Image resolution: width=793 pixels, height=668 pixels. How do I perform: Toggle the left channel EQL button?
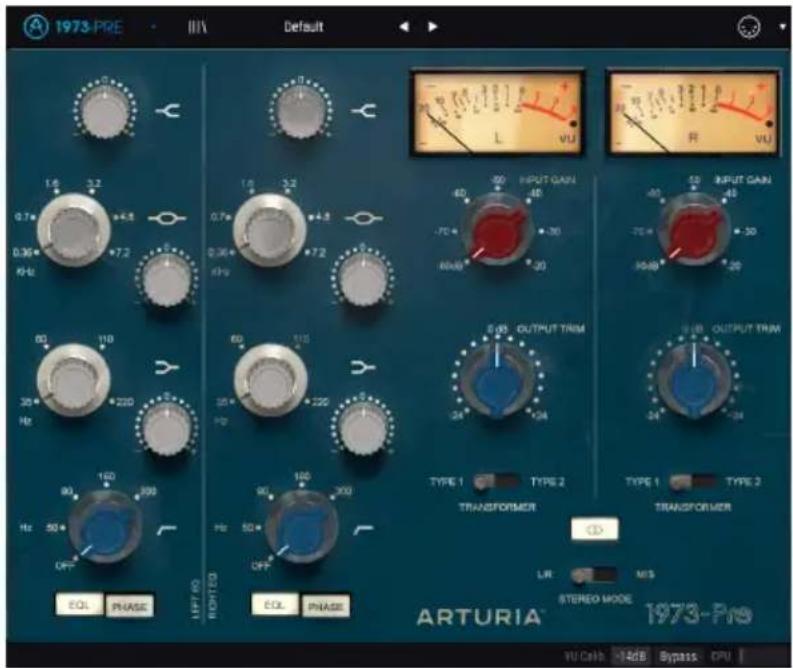click(x=79, y=605)
